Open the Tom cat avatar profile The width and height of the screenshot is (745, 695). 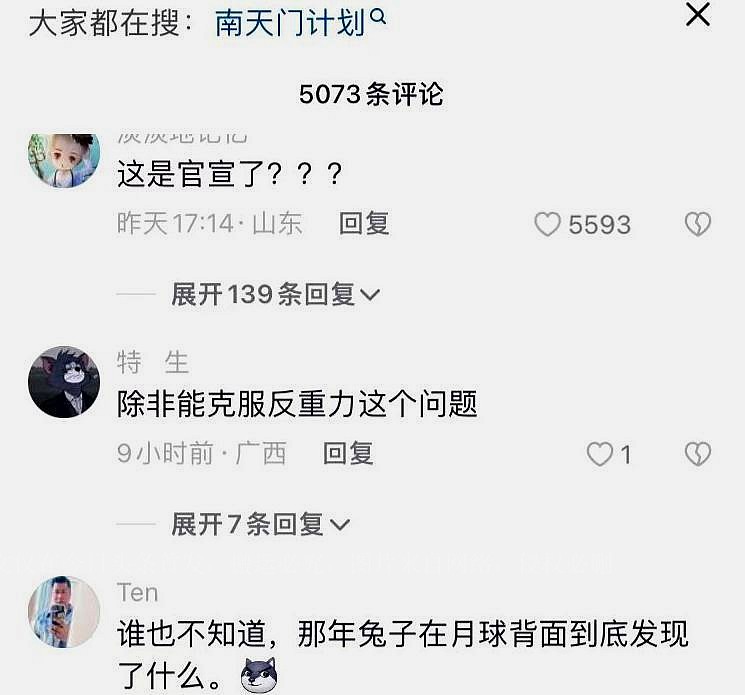coord(64,382)
